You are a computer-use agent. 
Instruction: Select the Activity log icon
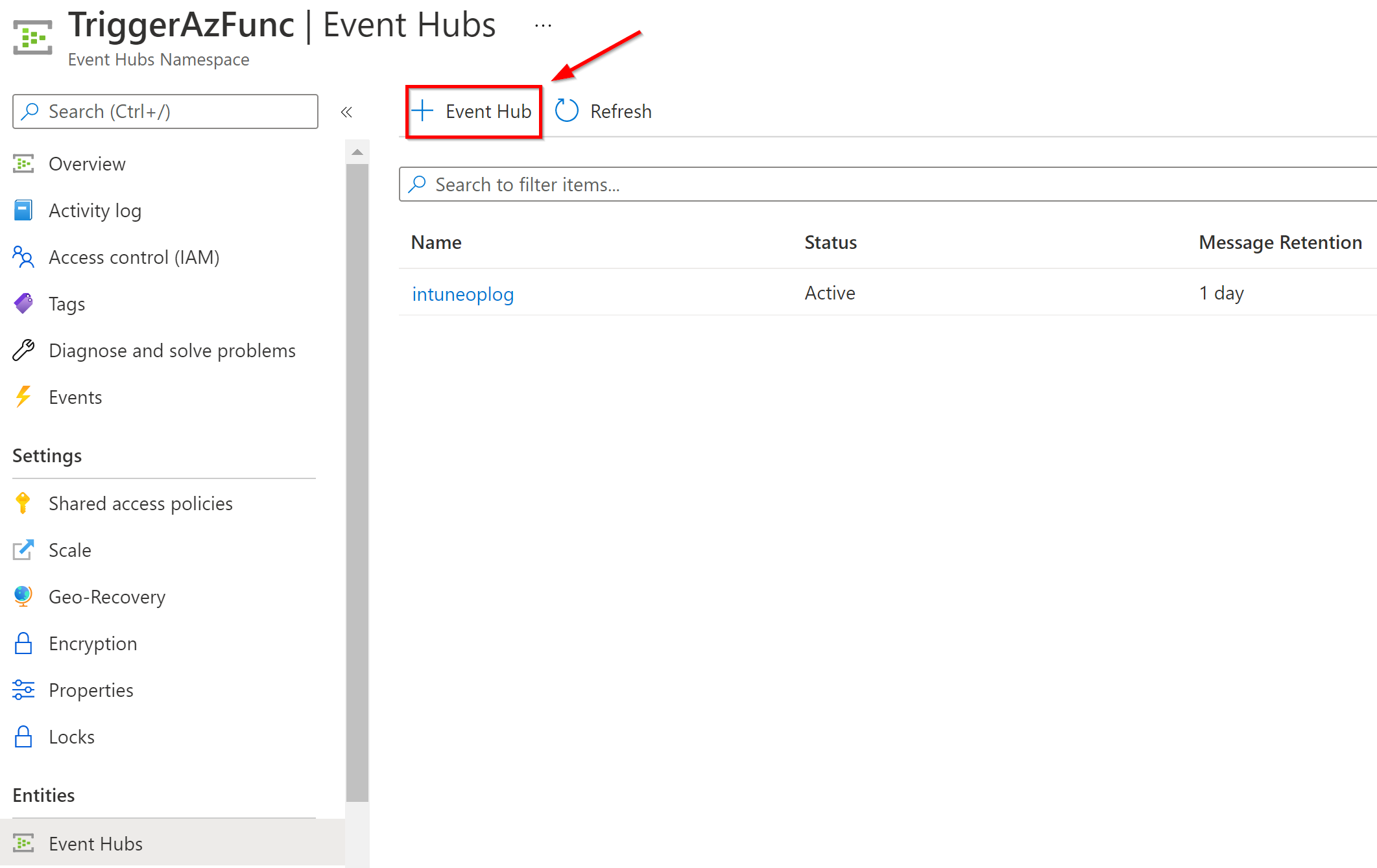tap(23, 210)
